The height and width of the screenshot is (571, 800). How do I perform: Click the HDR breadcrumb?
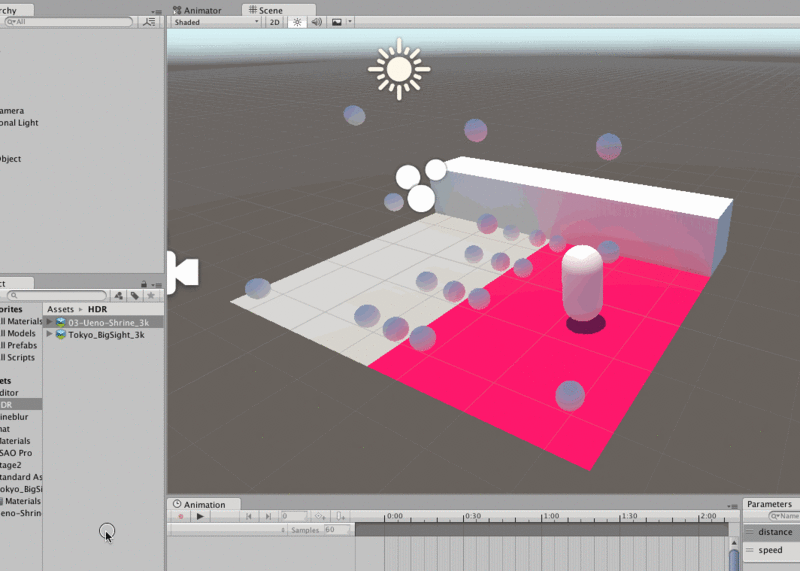click(97, 309)
